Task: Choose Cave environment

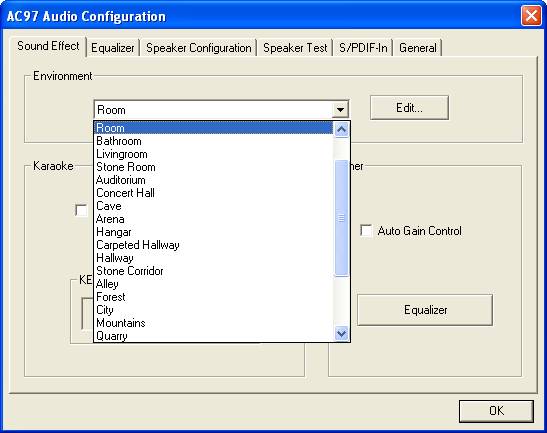Action: (214, 206)
